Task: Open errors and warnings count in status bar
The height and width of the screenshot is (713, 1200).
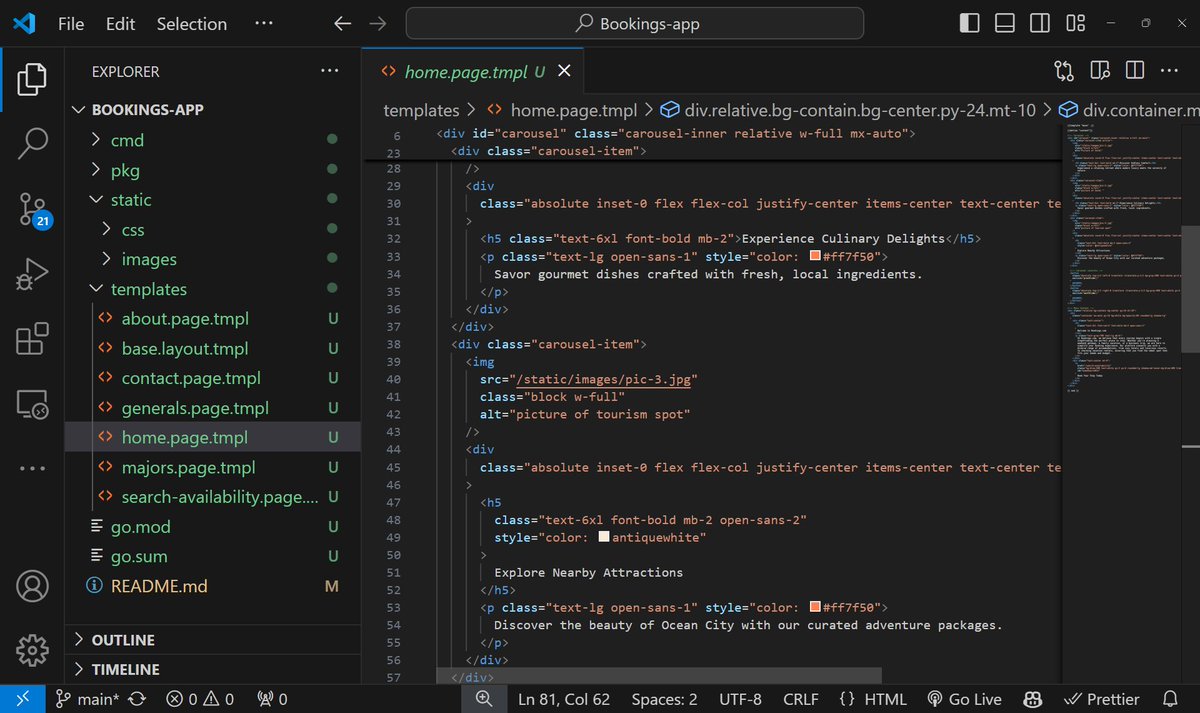Action: click(200, 699)
